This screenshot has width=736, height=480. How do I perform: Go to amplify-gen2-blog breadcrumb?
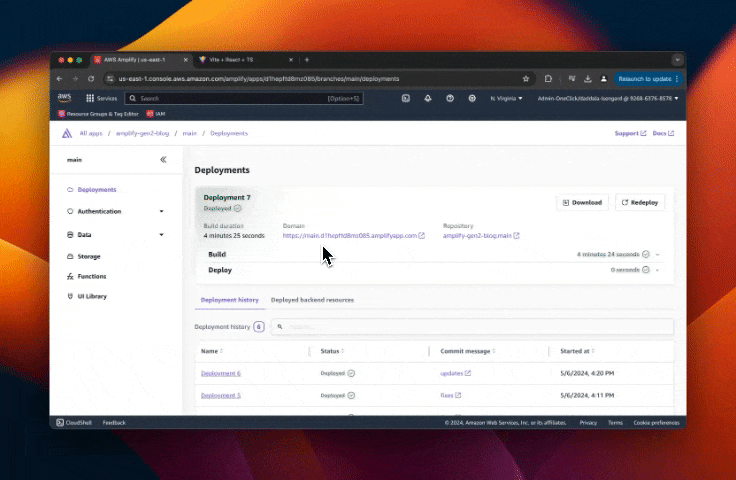tap(142, 133)
